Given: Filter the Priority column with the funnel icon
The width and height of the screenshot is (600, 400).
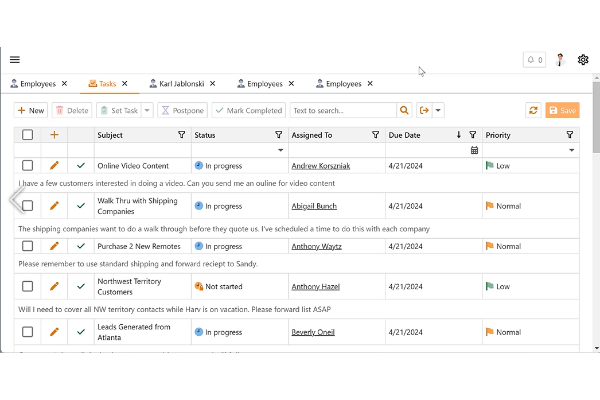Looking at the screenshot, I should coord(569,134).
